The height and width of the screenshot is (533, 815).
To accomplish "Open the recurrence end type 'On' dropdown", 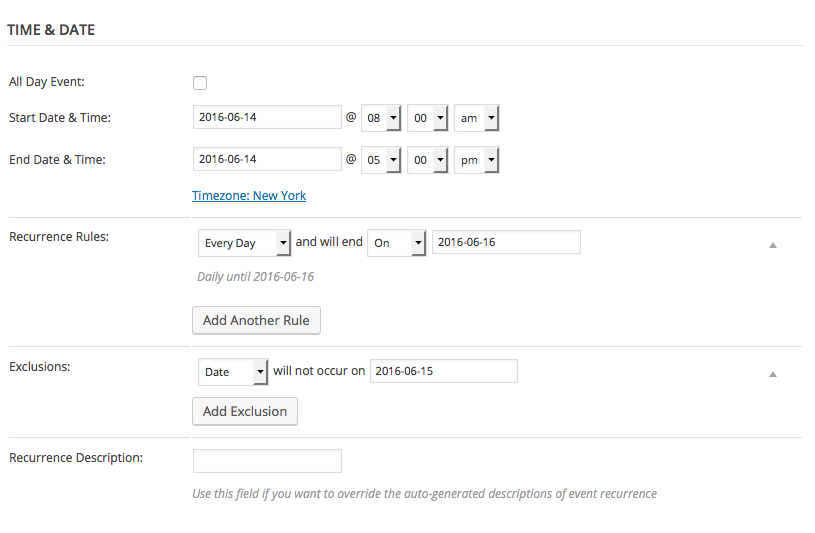I will pos(396,243).
